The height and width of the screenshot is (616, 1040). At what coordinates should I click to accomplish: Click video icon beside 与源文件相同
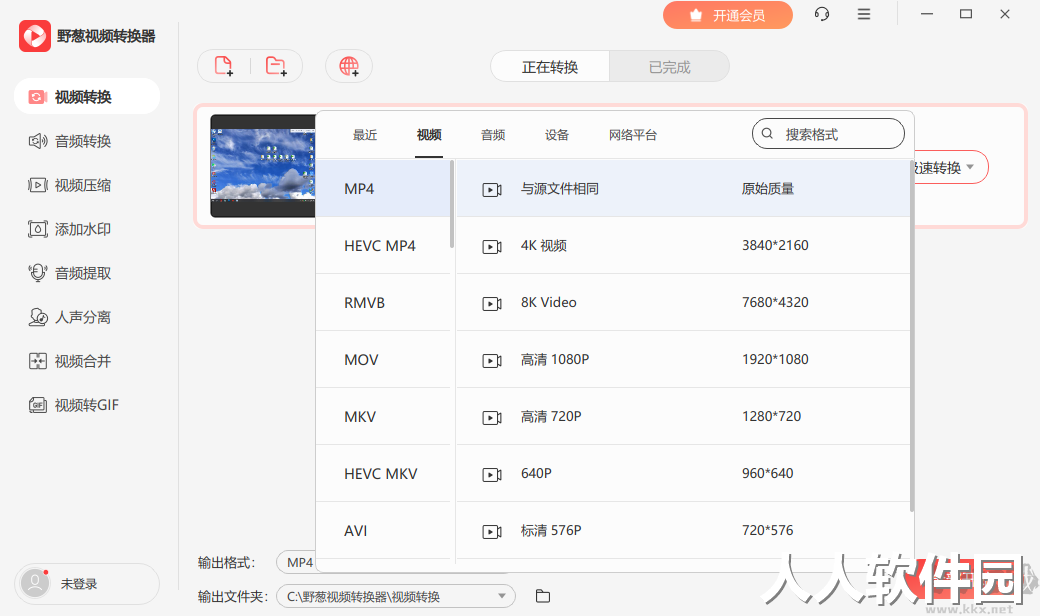point(491,190)
